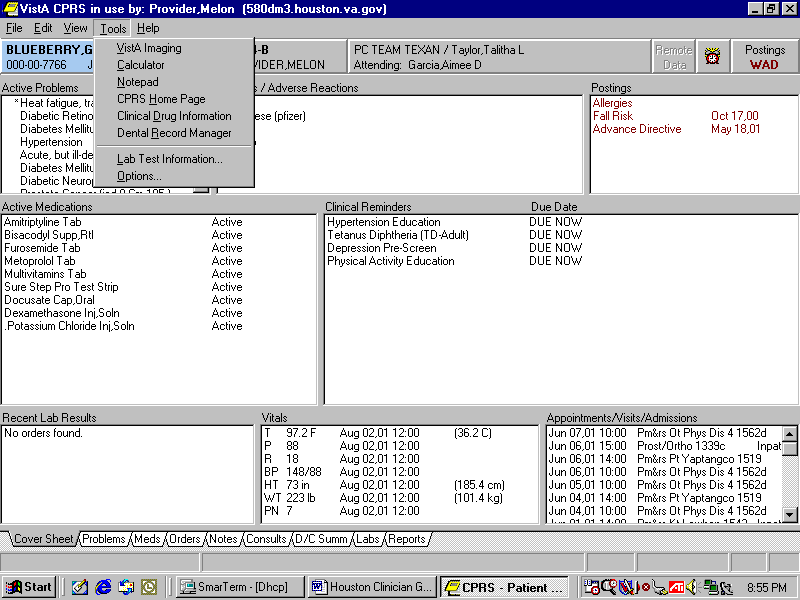This screenshot has height=600, width=800.
Task: Click the Outlook Express quick launch icon
Action: 126,587
